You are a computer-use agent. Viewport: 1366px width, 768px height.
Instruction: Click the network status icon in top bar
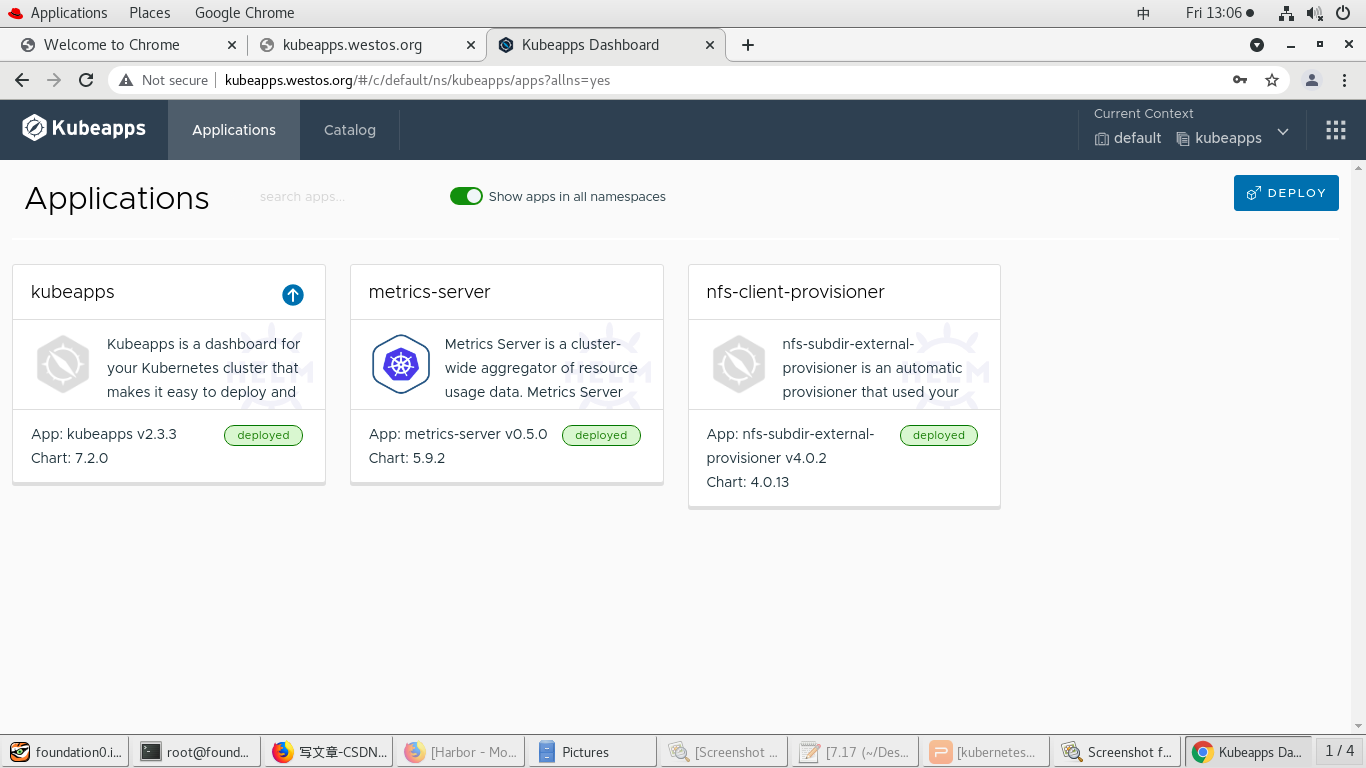coord(1287,13)
